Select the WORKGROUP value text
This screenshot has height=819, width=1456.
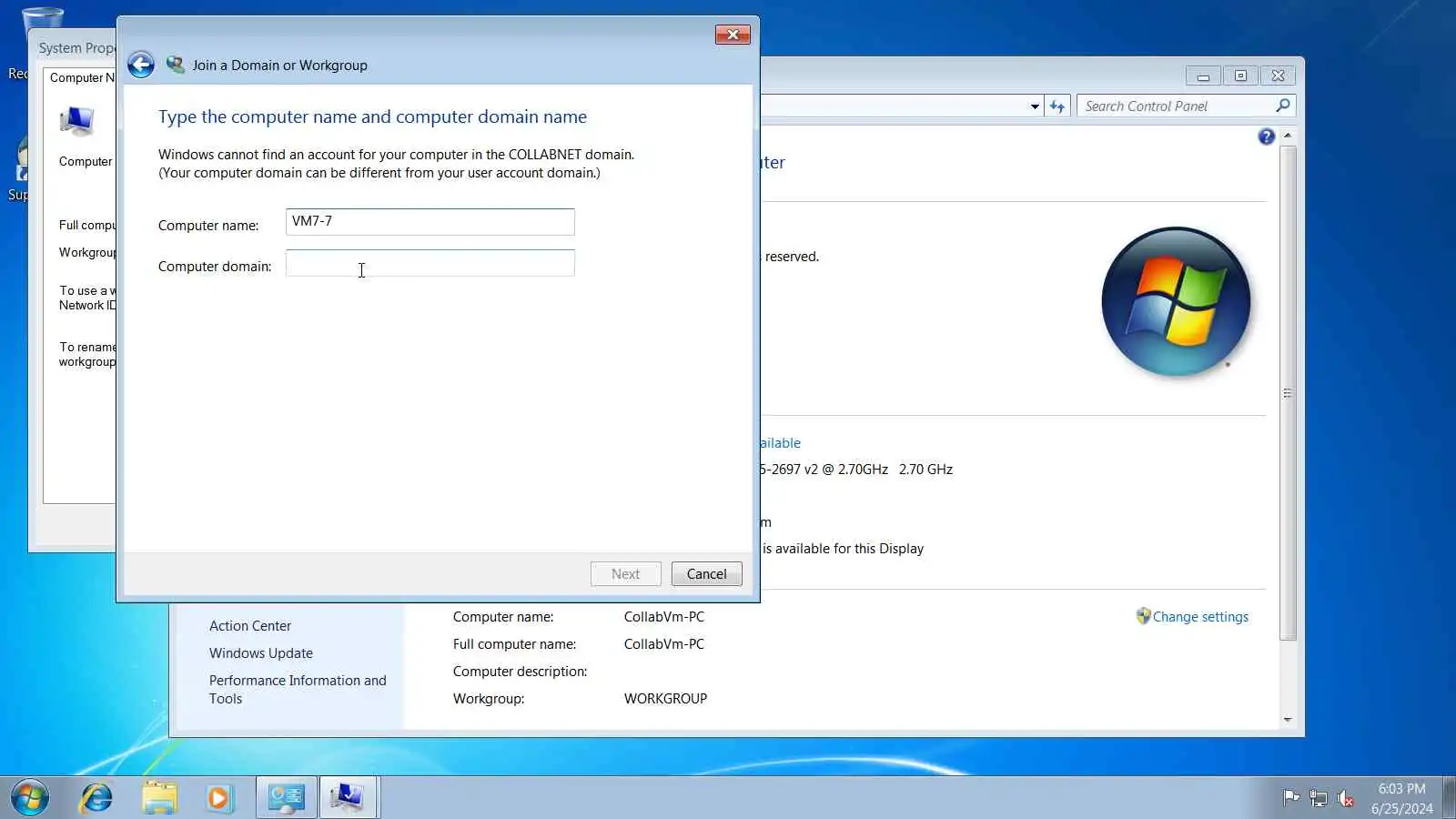[665, 699]
